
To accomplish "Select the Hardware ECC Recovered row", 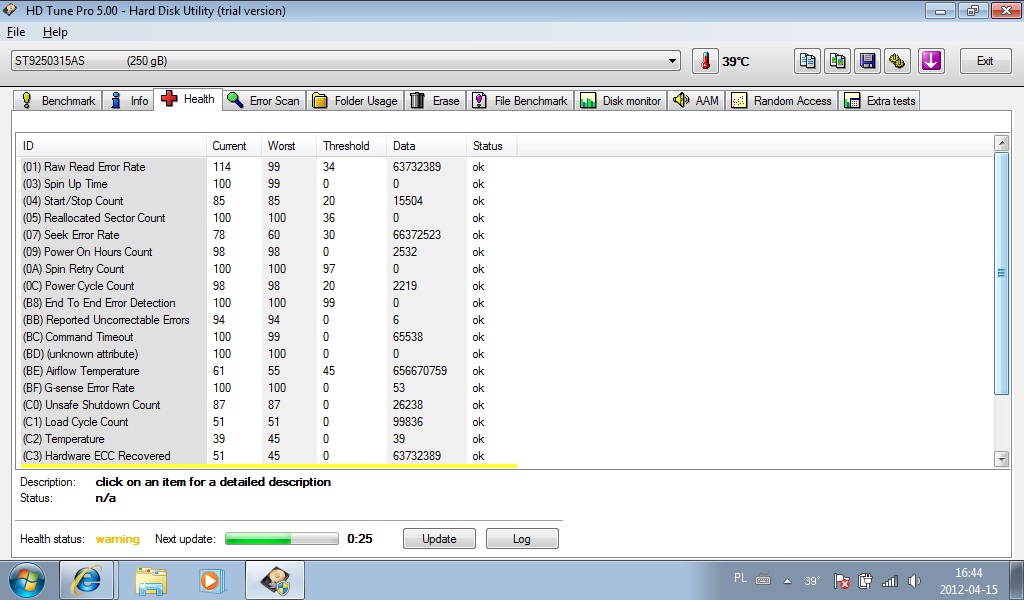I will pos(268,456).
